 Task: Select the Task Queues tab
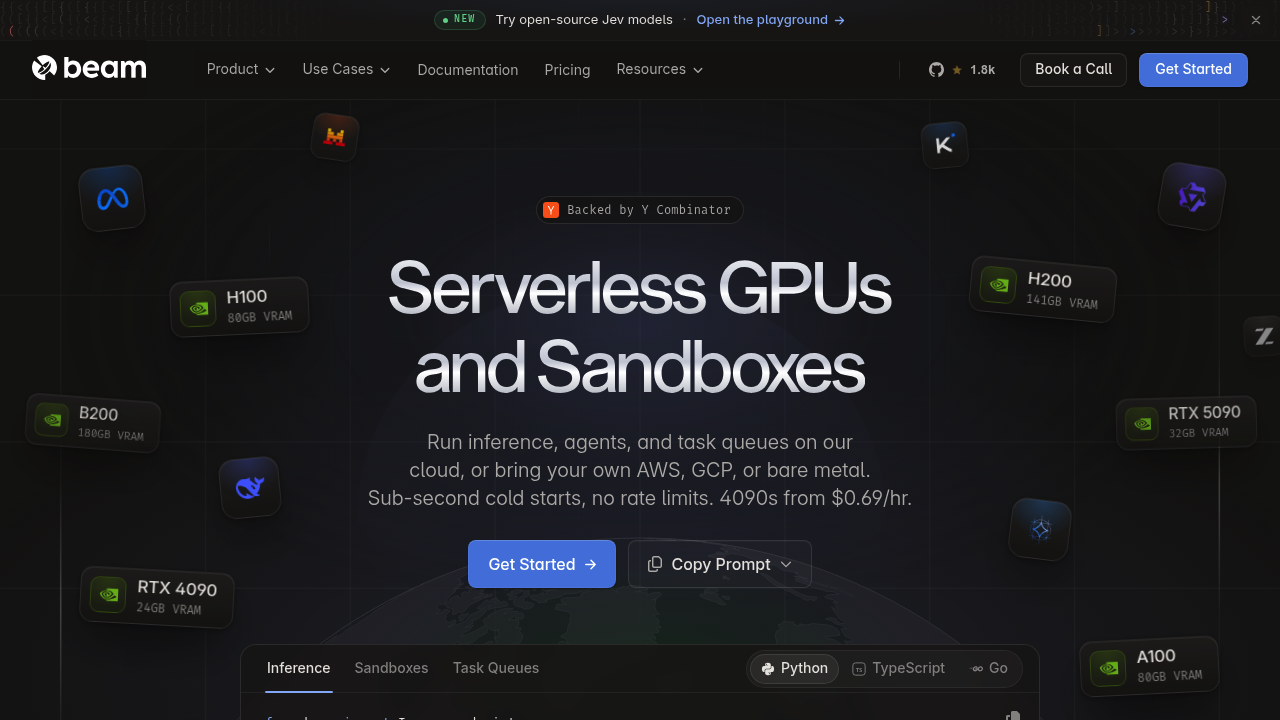pyautogui.click(x=496, y=668)
